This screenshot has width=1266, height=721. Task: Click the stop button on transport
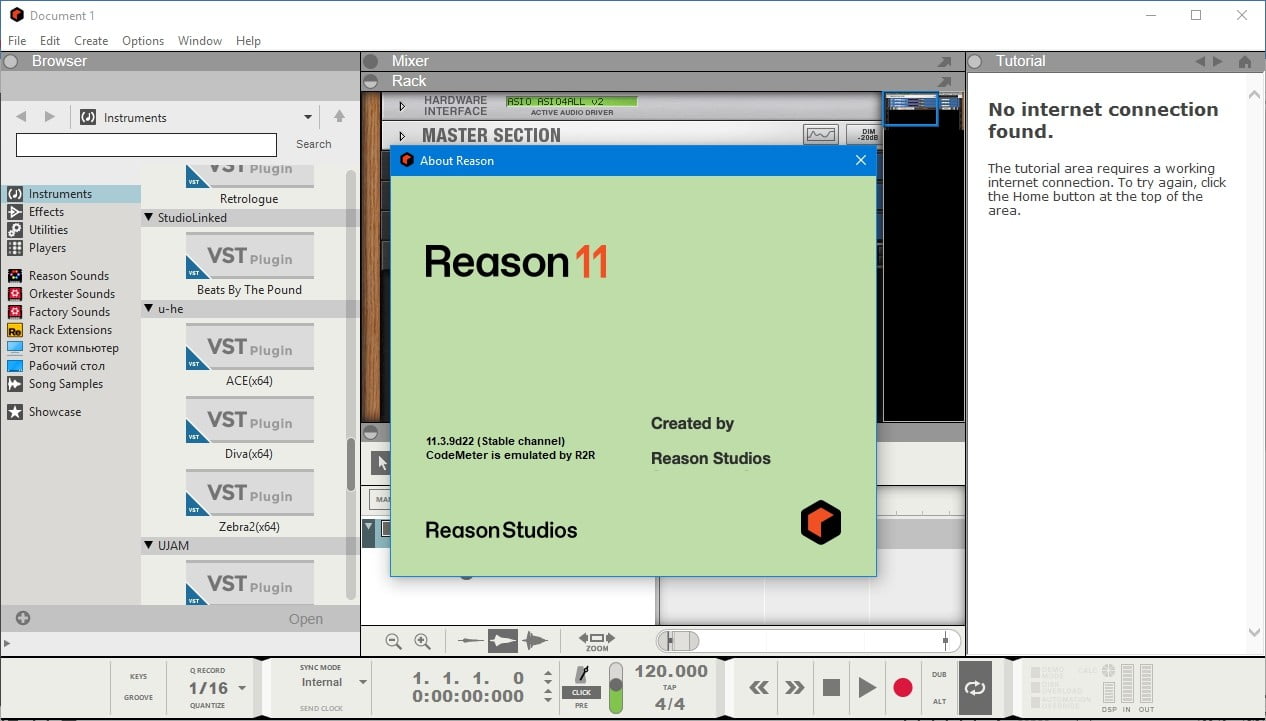[831, 687]
